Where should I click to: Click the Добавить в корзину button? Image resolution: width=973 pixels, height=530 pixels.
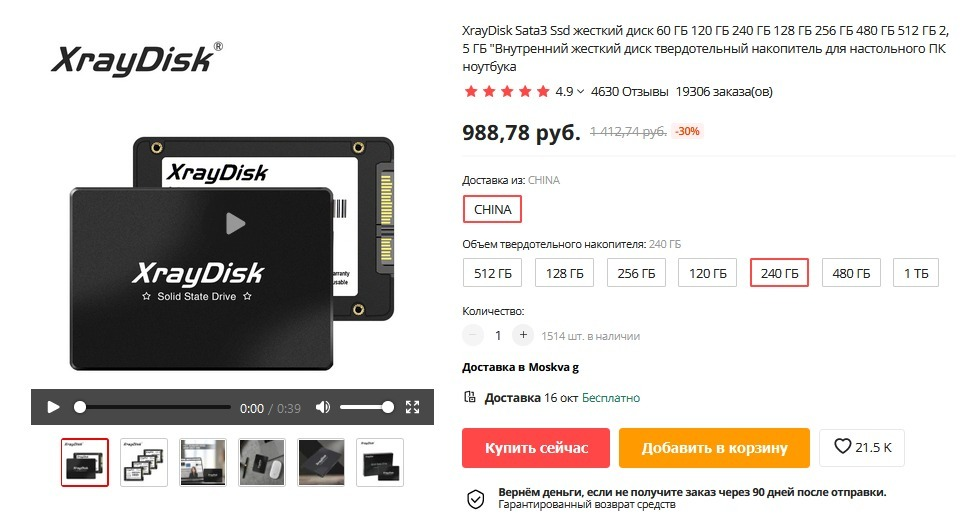pos(714,447)
